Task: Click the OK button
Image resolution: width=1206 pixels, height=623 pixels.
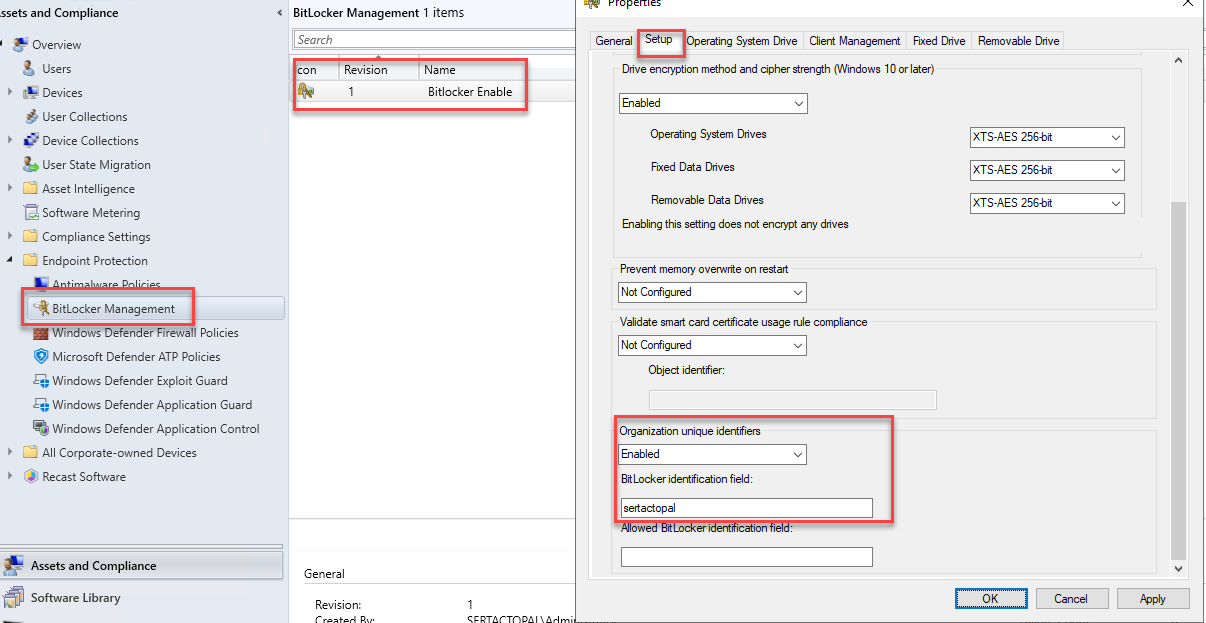Action: click(x=990, y=598)
